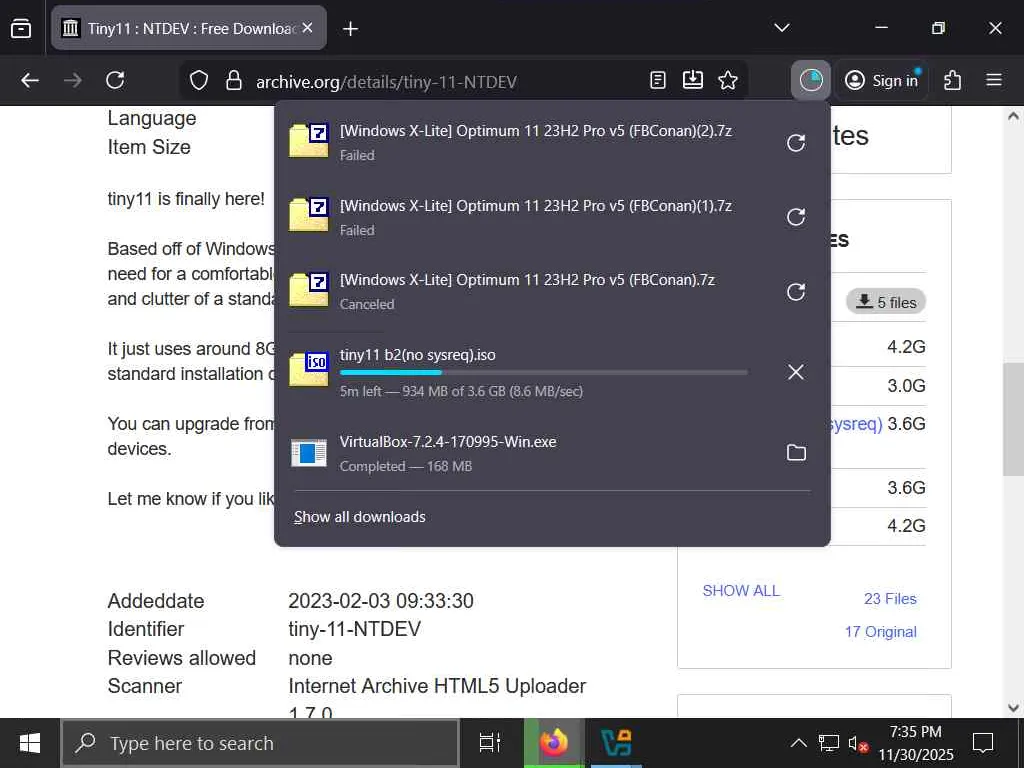Show VirtualBox installer in folder
This screenshot has width=1024, height=768.
pos(795,453)
